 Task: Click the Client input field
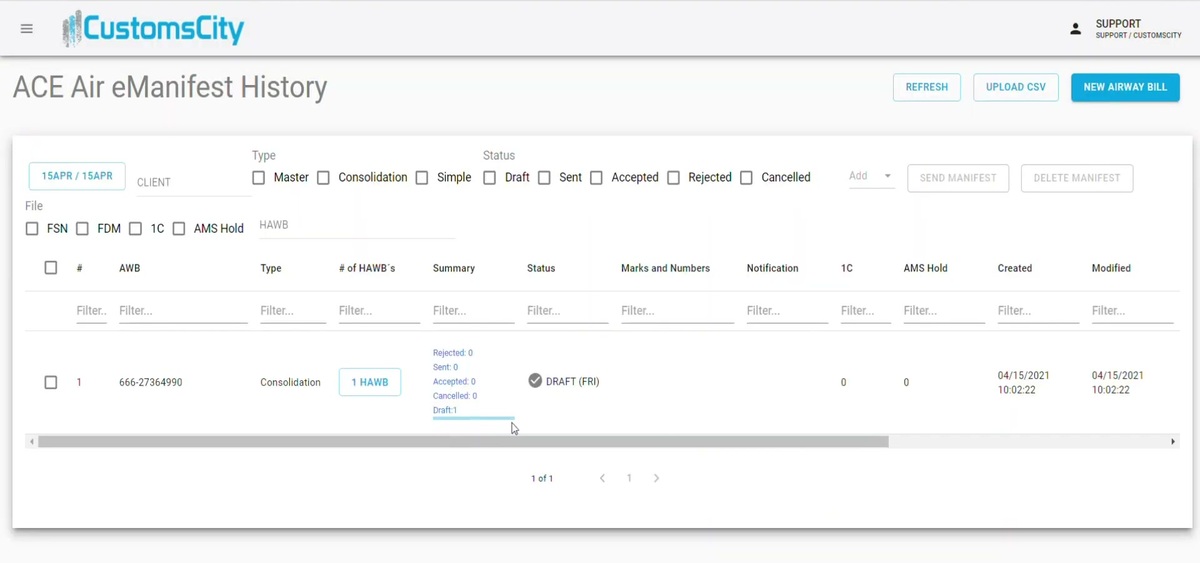click(192, 182)
